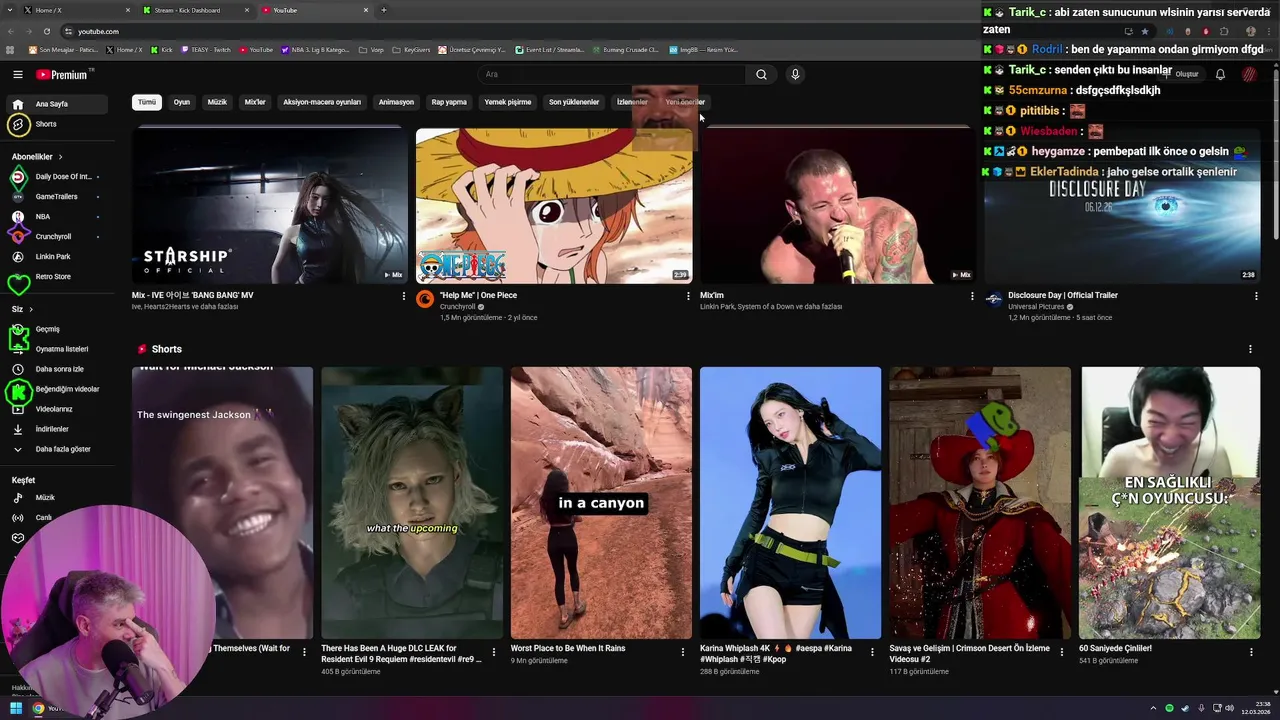Select Aksiyon-macera oyunları chip
Image resolution: width=1280 pixels, height=720 pixels.
[322, 102]
